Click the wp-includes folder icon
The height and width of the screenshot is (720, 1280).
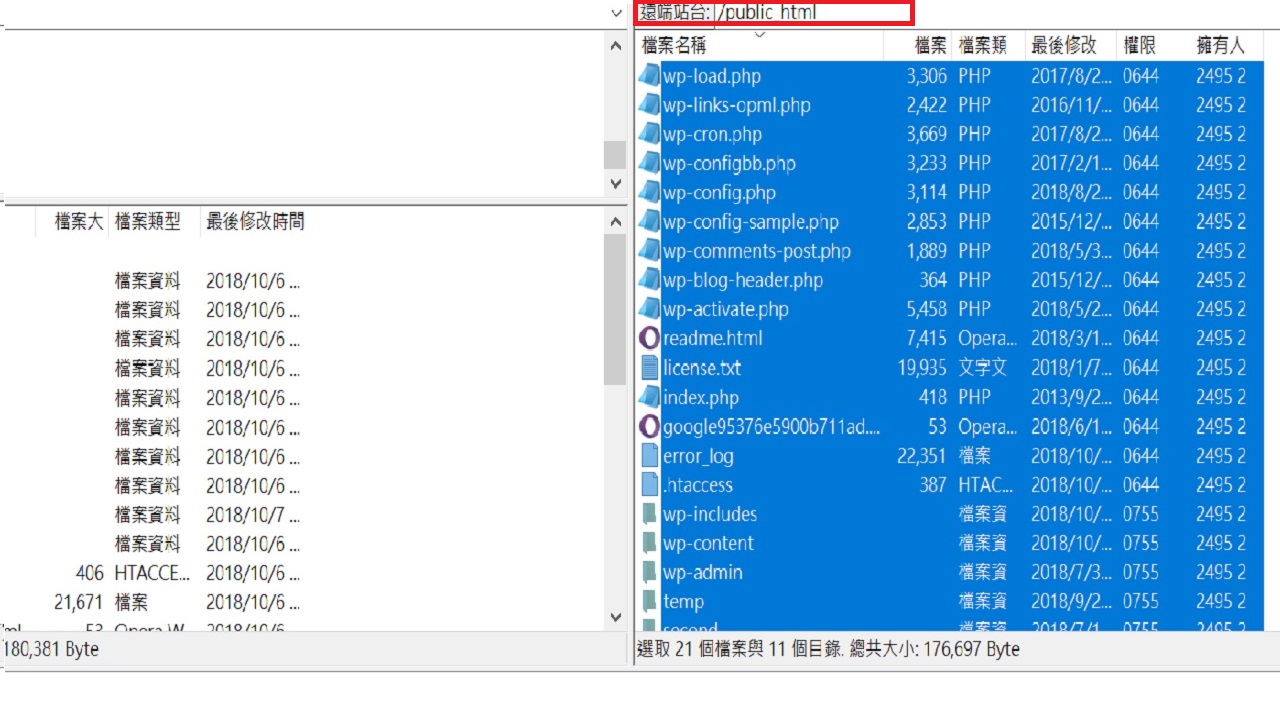(x=649, y=514)
